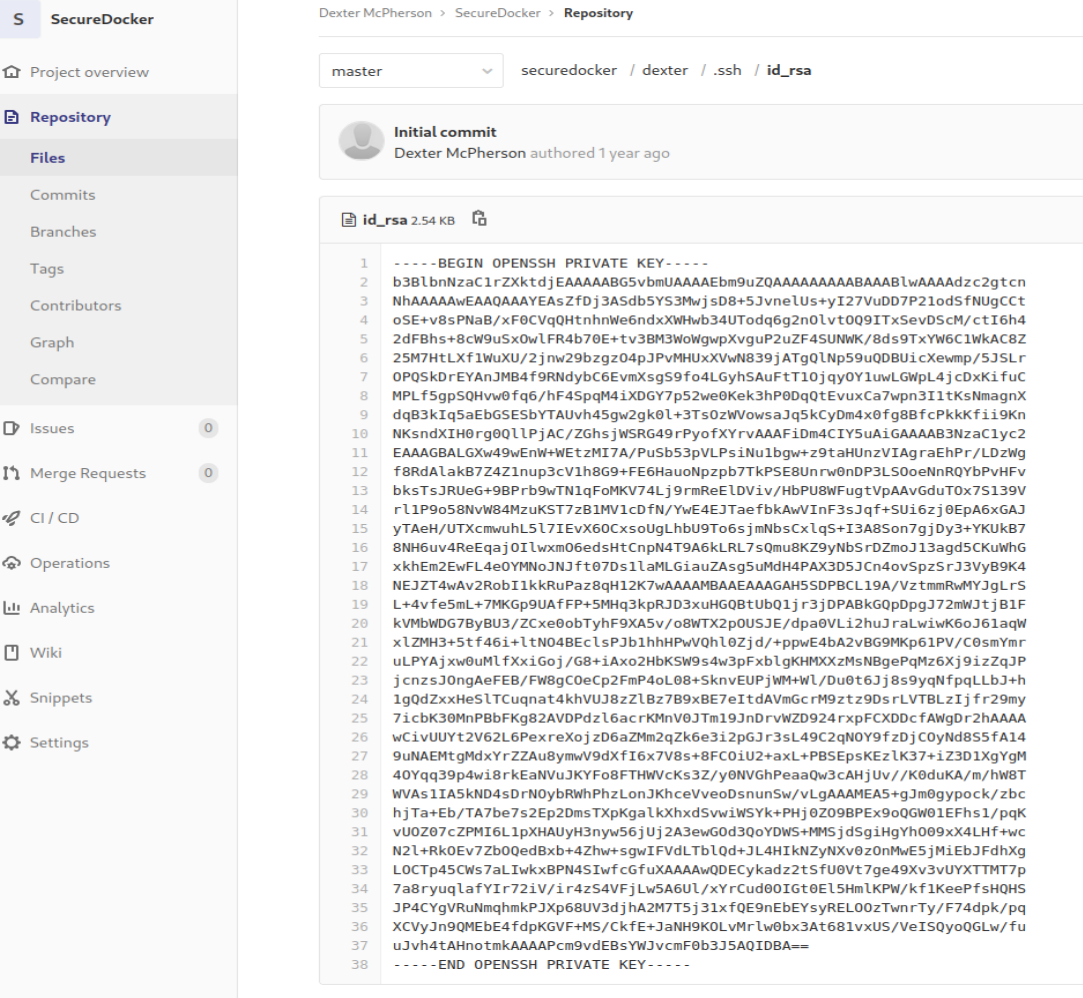
Task: Click the CI / CD rocket icon
Action: (12, 518)
